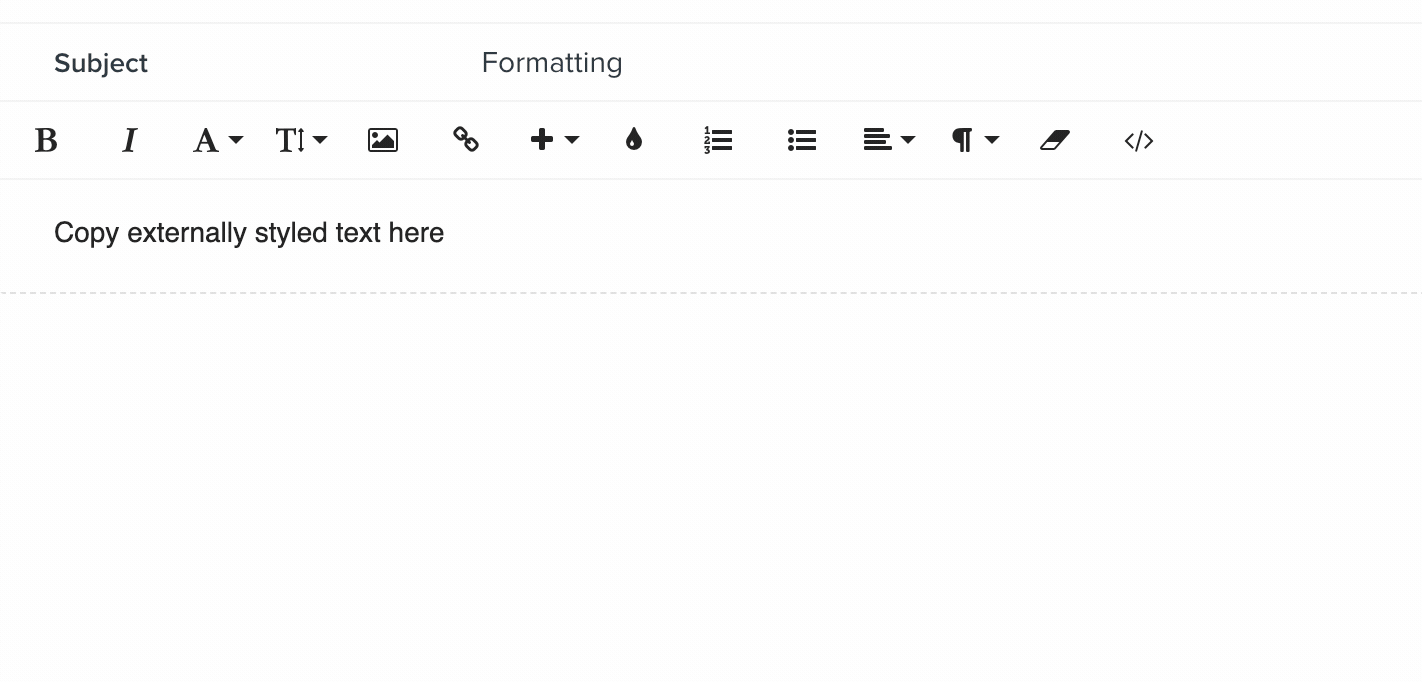Expand the caret beside the pilcrow icon
Viewport: 1422px width, 682px height.
[x=992, y=140]
